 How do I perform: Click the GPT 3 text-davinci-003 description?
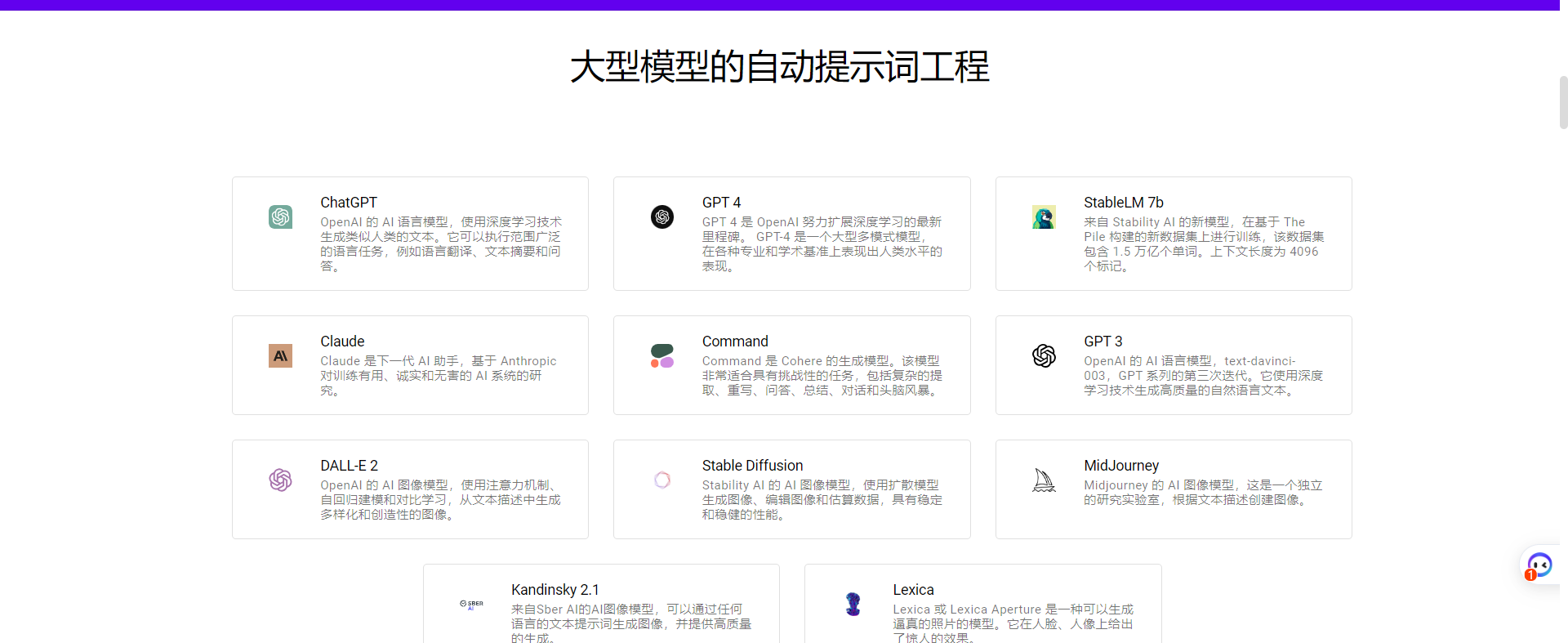[1204, 376]
